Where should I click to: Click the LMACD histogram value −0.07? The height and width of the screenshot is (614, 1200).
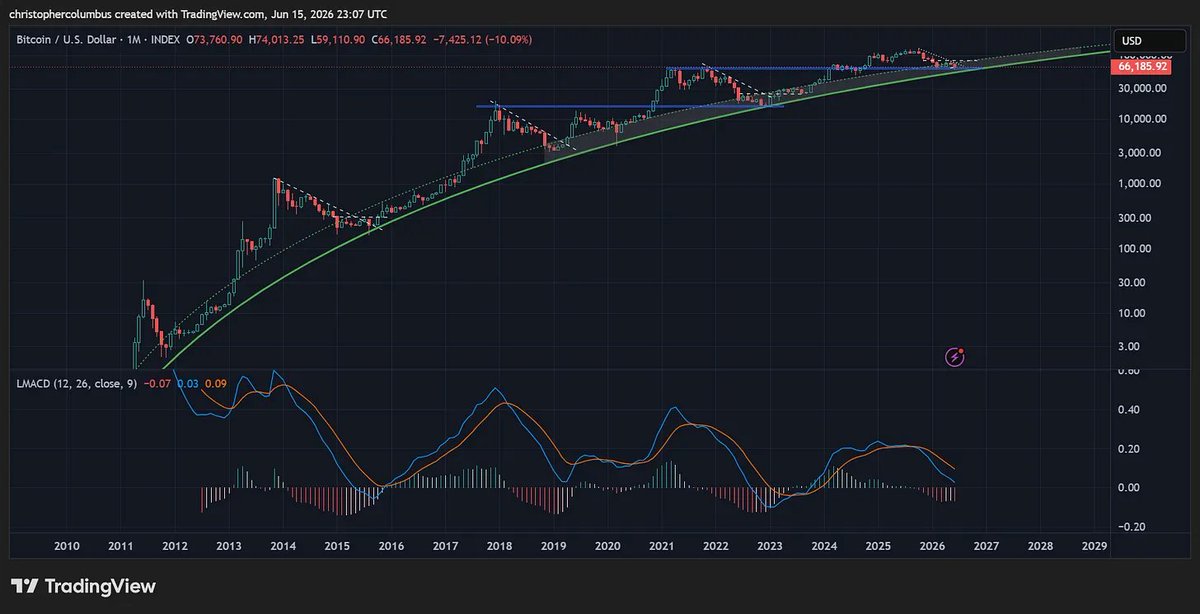point(156,383)
